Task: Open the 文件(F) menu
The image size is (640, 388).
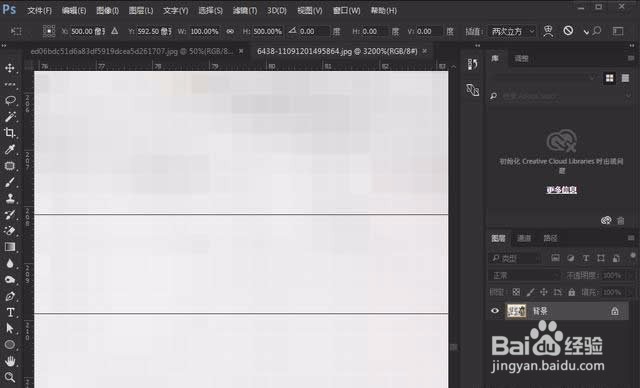Action: 39,11
